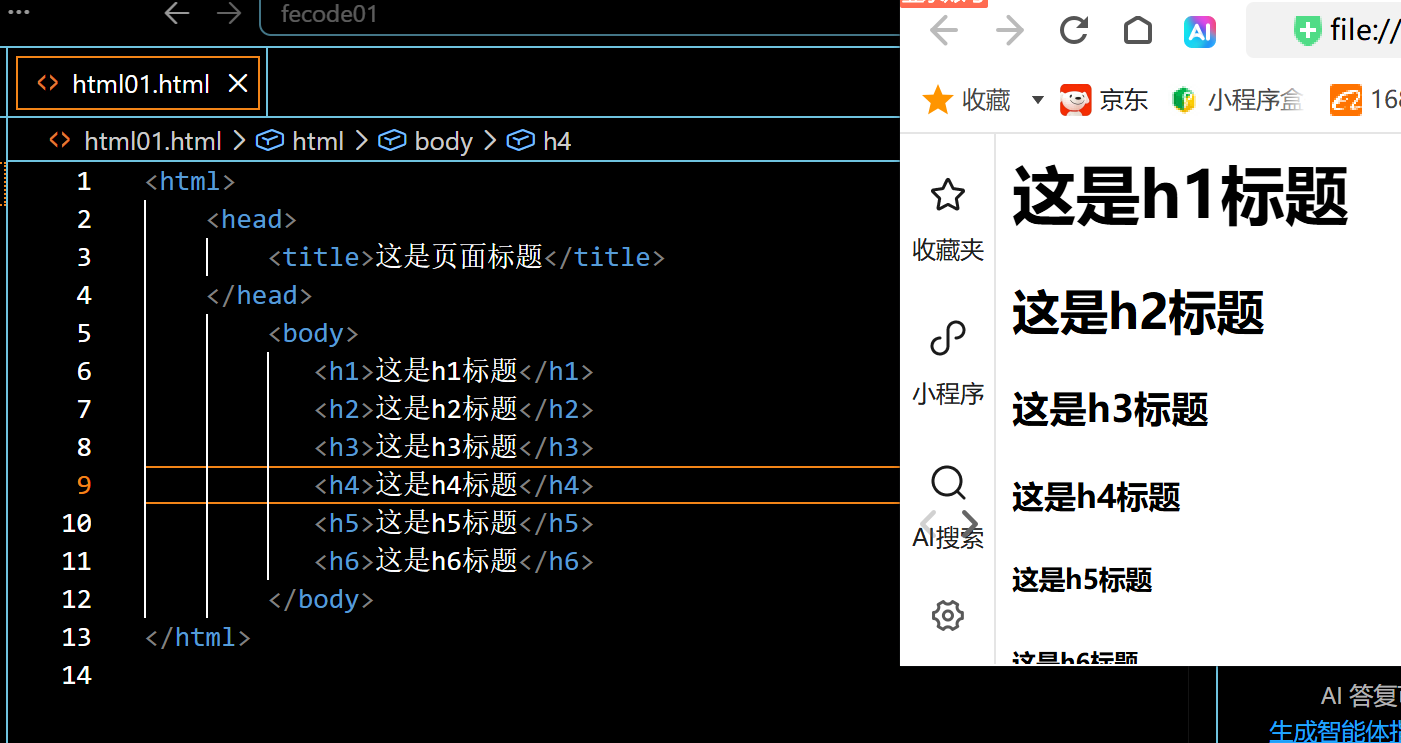Expand the 收藏 dropdown arrow
The image size is (1401, 743).
[1037, 100]
